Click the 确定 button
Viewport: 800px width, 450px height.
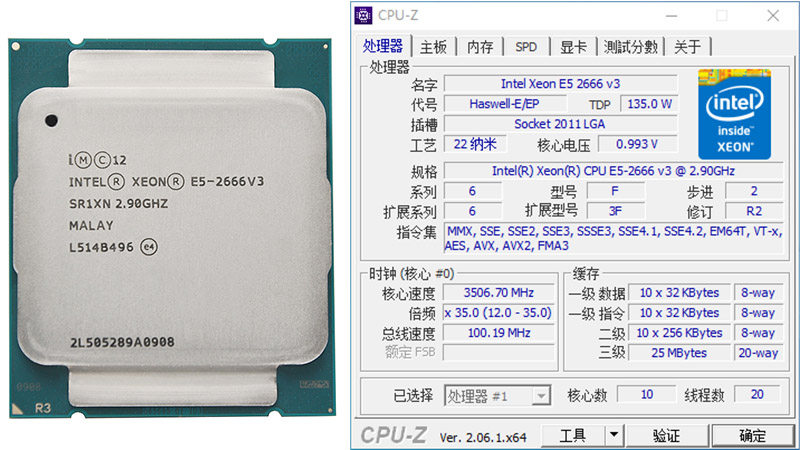point(753,435)
